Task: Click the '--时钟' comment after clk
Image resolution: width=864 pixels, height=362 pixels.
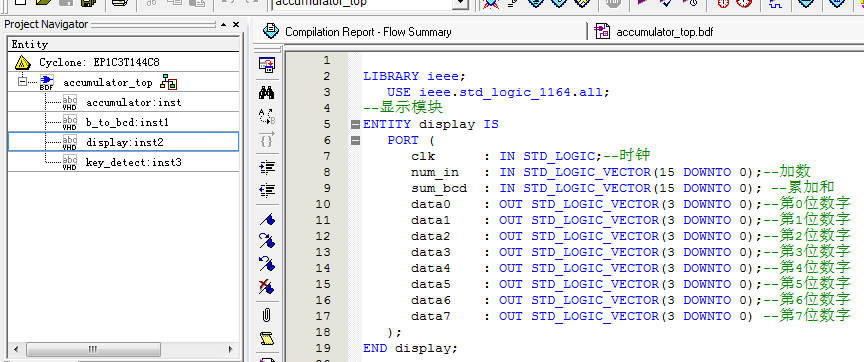Action: coord(627,155)
